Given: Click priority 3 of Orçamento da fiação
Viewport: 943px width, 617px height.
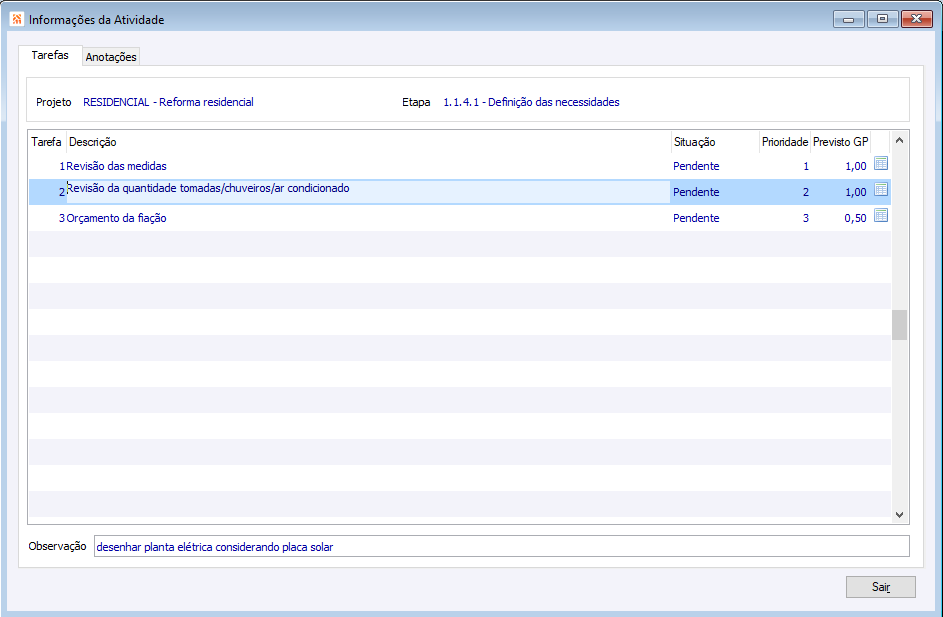Looking at the screenshot, I should 805,218.
